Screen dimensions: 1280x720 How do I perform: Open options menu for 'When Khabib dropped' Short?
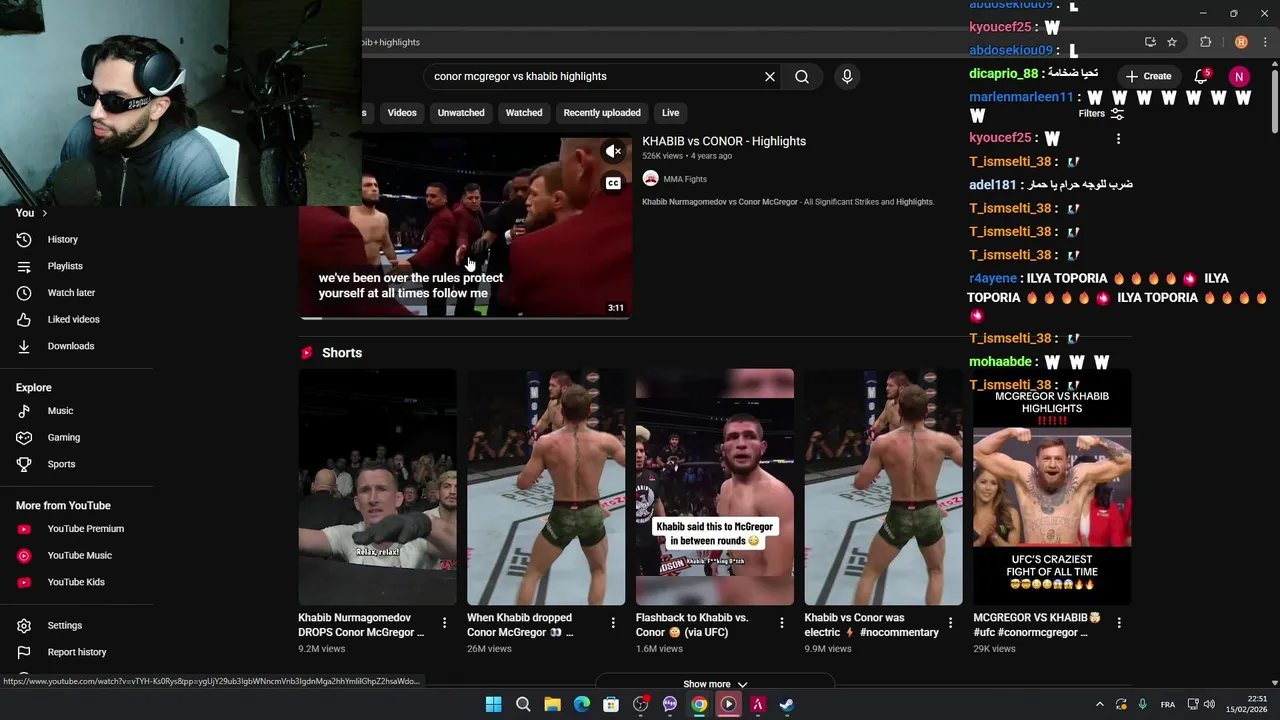click(x=613, y=622)
